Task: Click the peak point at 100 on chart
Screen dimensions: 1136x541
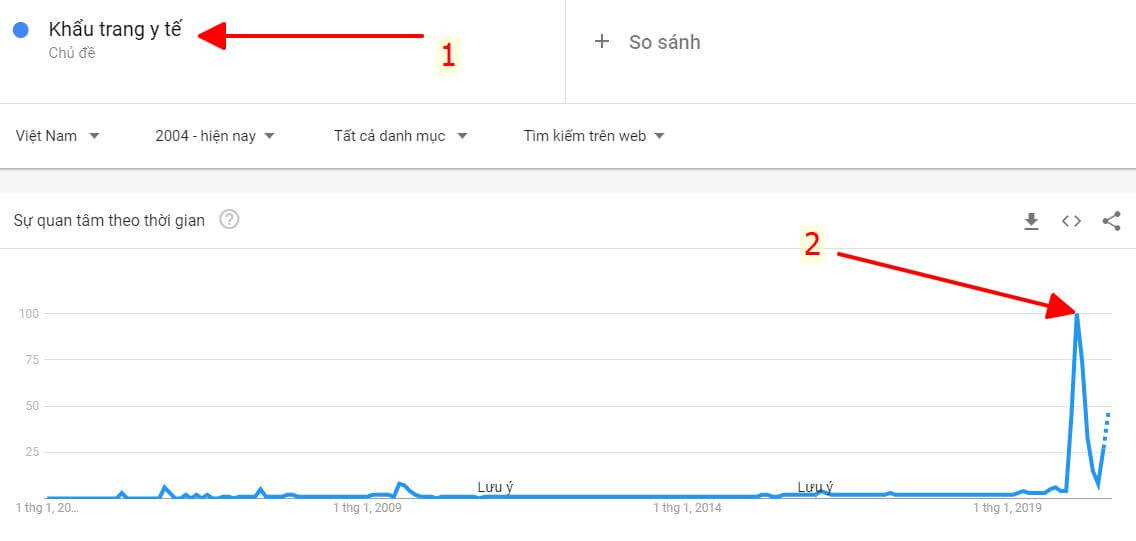Action: (1077, 314)
